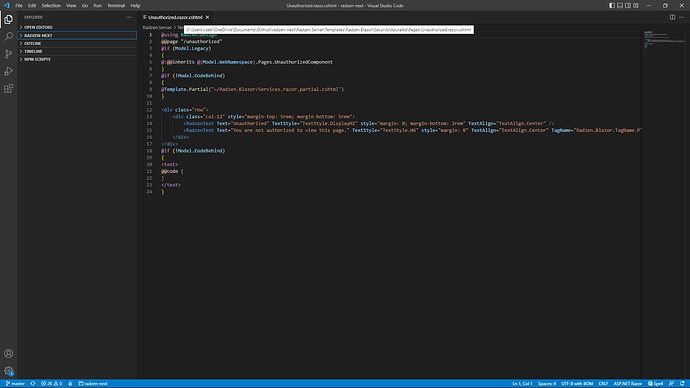Open the Manage gear icon
The height and width of the screenshot is (388, 690).
tap(8, 371)
